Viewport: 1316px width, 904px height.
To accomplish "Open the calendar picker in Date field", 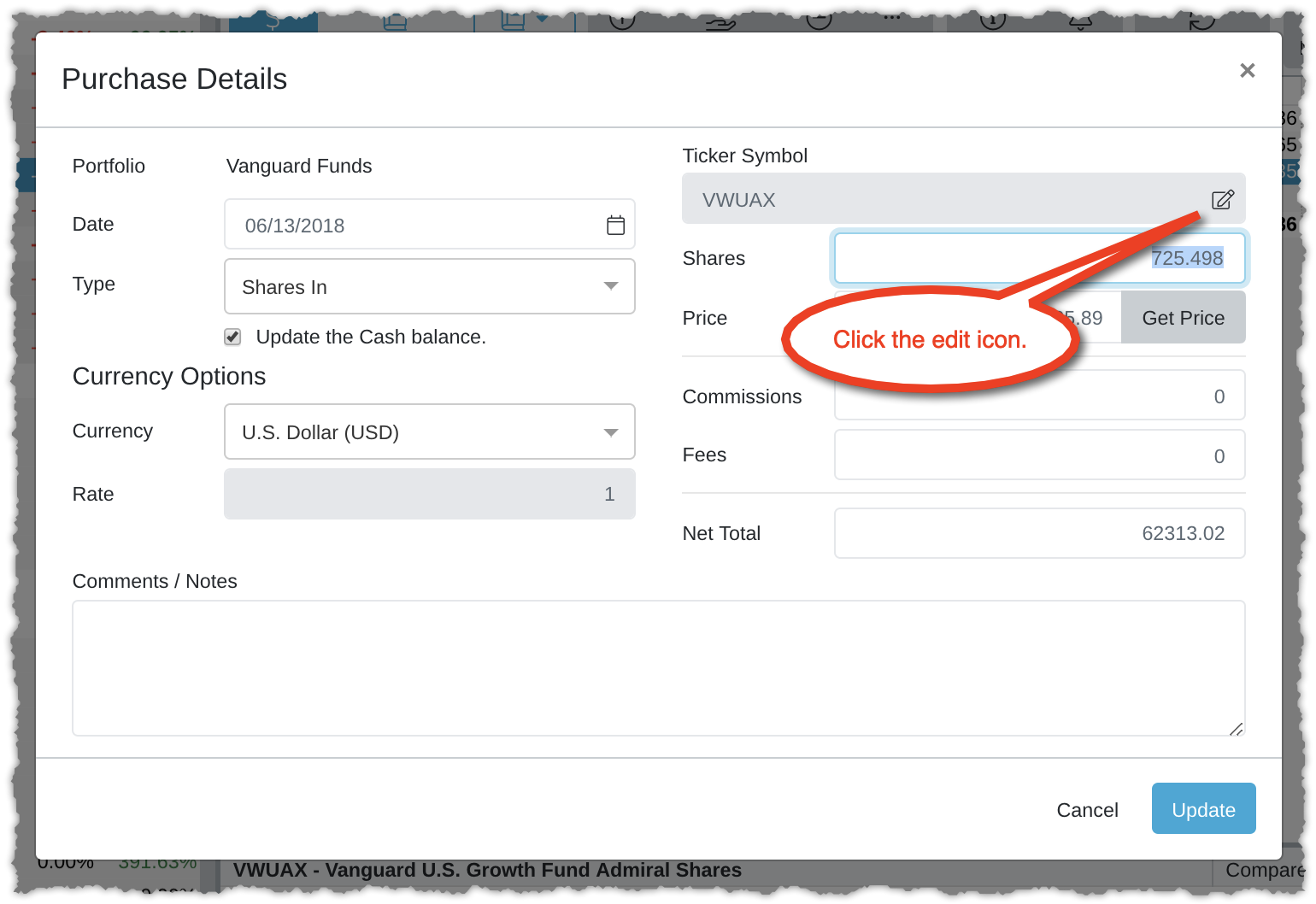I will [615, 226].
